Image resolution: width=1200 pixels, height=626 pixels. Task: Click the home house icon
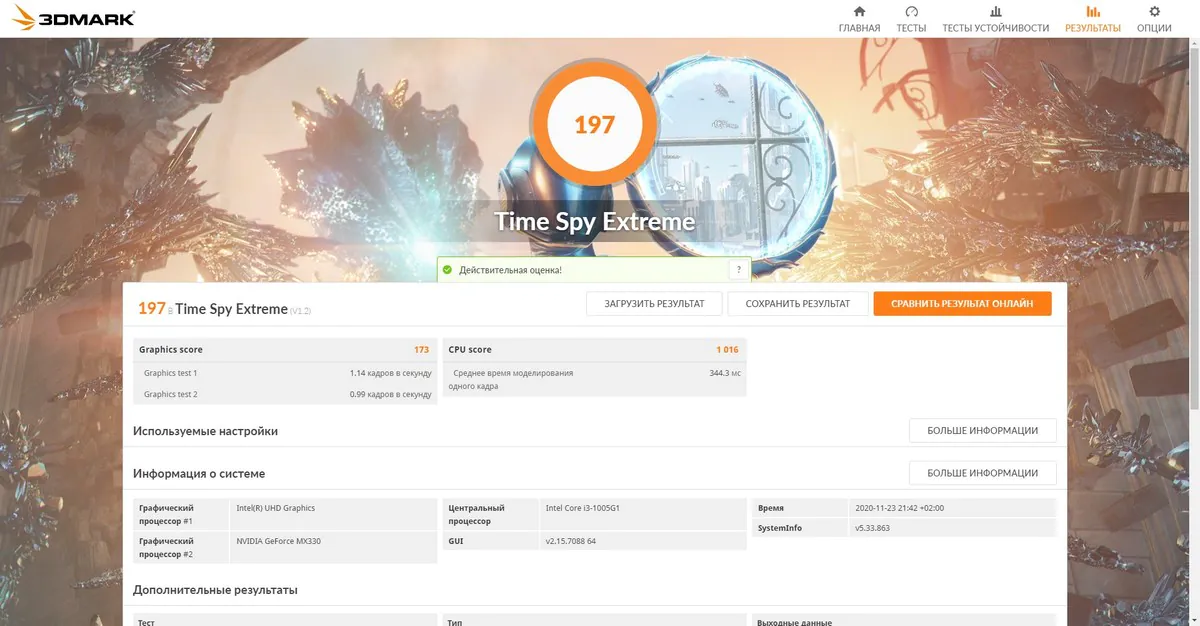click(x=859, y=12)
